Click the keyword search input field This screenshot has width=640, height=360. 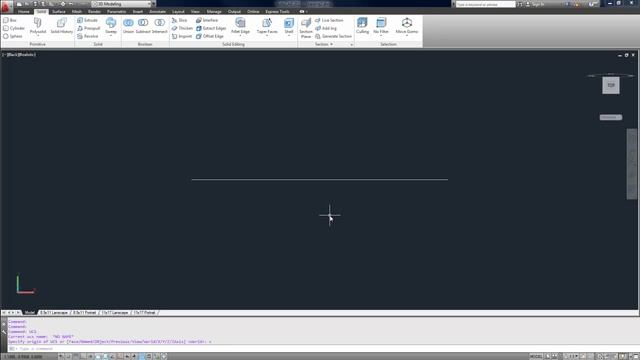click(485, 4)
